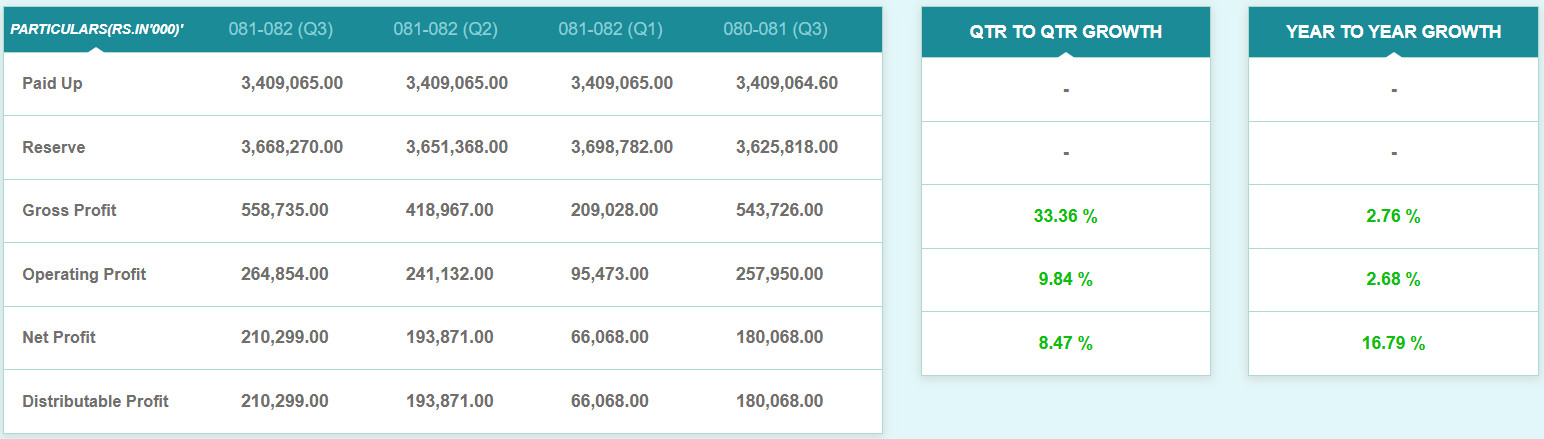Screen dimensions: 1544x439
Task: Click the 9.84 % quarterly growth value
Action: [1066, 280]
